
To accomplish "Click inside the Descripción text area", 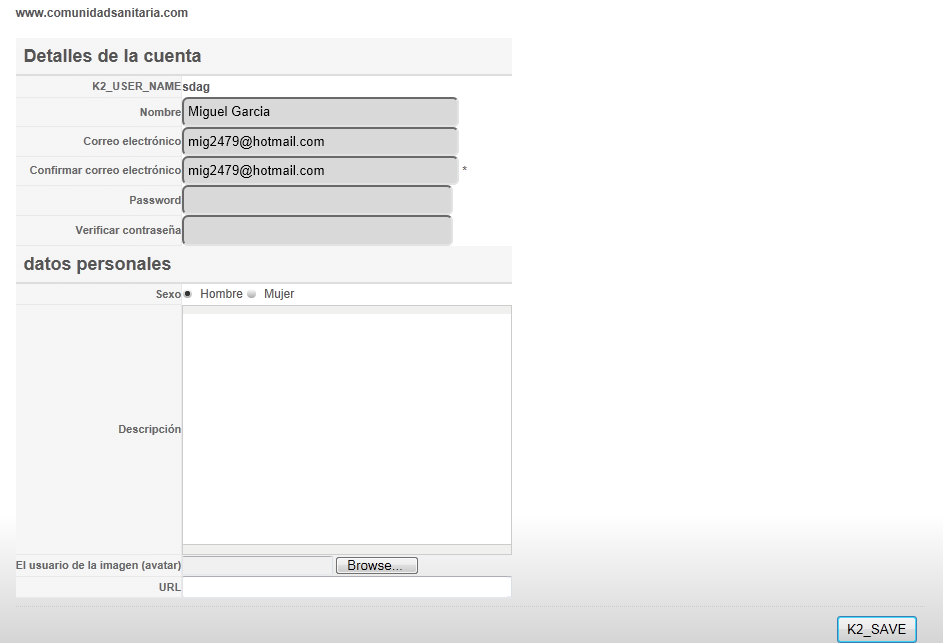I will (347, 429).
